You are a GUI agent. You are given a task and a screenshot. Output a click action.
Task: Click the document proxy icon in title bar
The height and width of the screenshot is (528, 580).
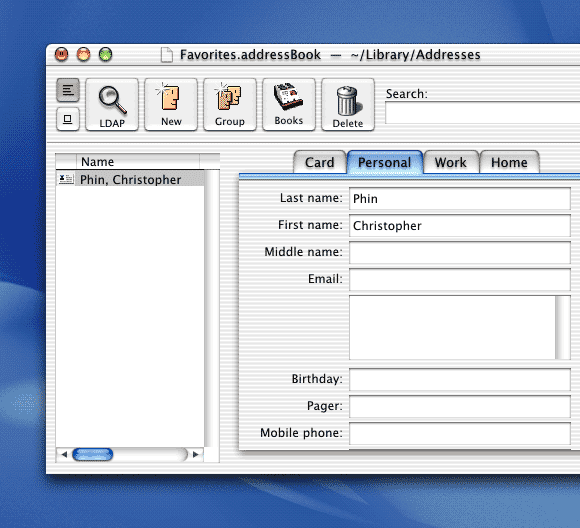click(167, 55)
